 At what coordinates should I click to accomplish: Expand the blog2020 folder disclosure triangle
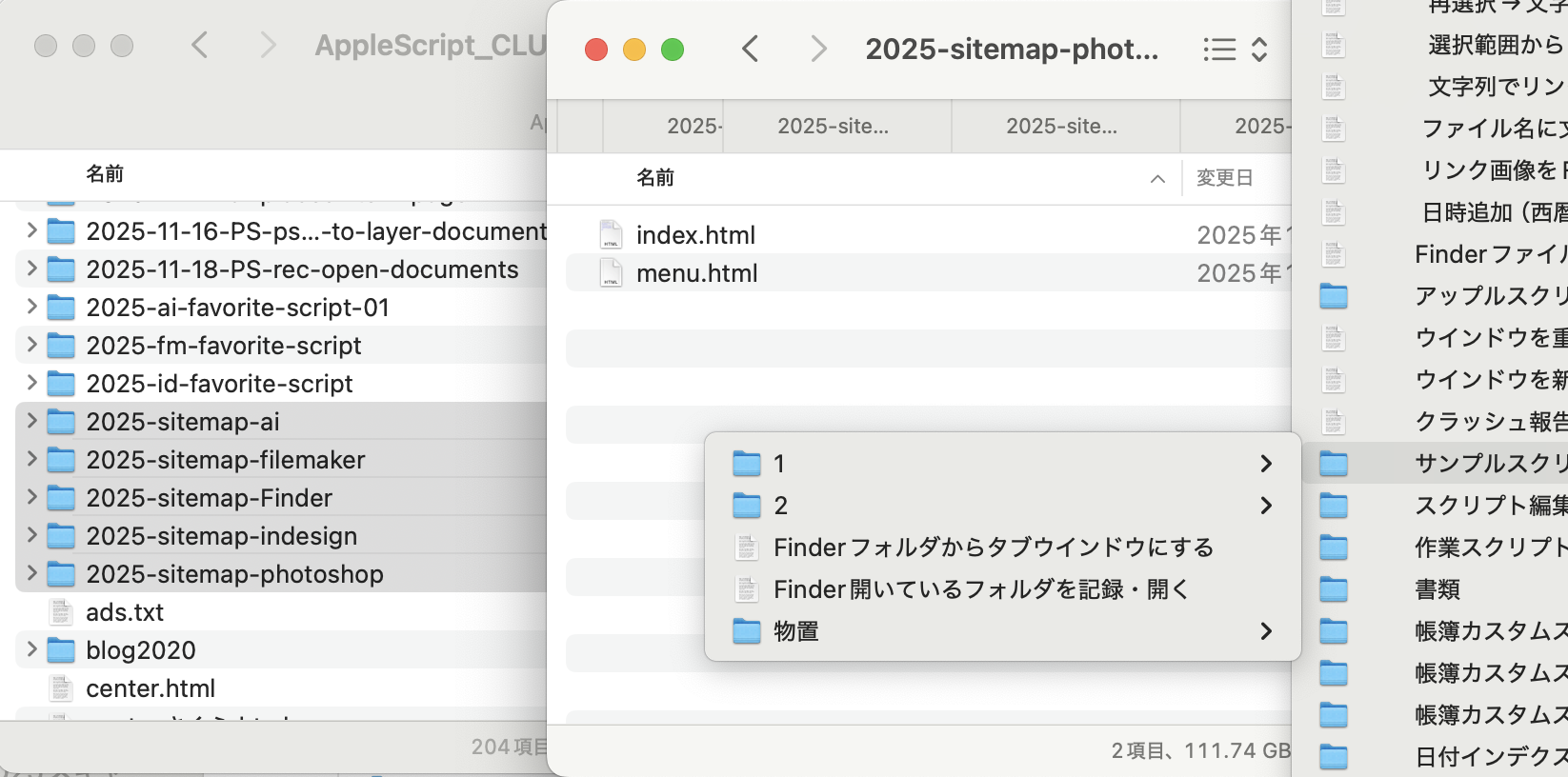point(31,649)
